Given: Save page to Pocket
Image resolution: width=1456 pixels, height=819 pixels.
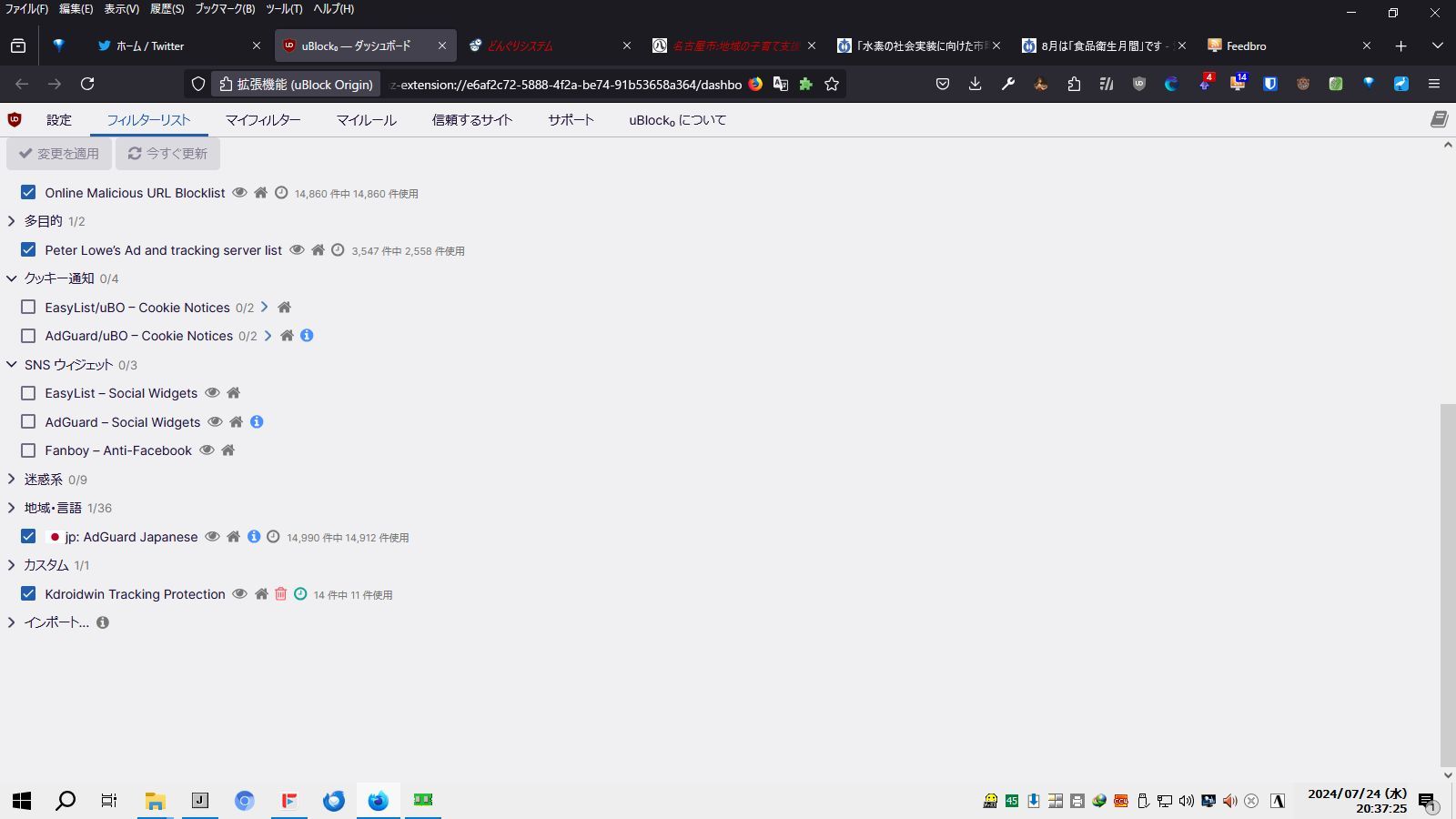Looking at the screenshot, I should [943, 84].
